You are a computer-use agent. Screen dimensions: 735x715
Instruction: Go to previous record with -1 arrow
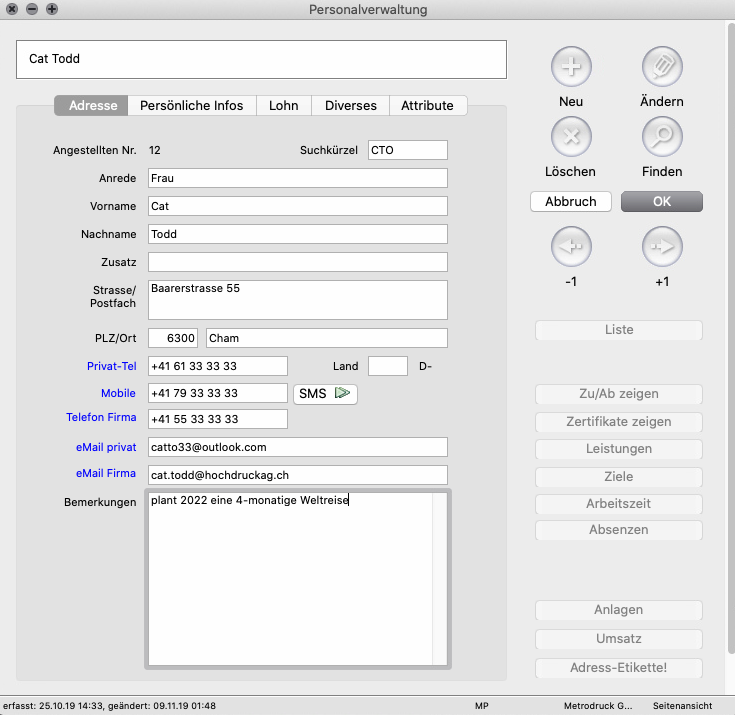571,245
